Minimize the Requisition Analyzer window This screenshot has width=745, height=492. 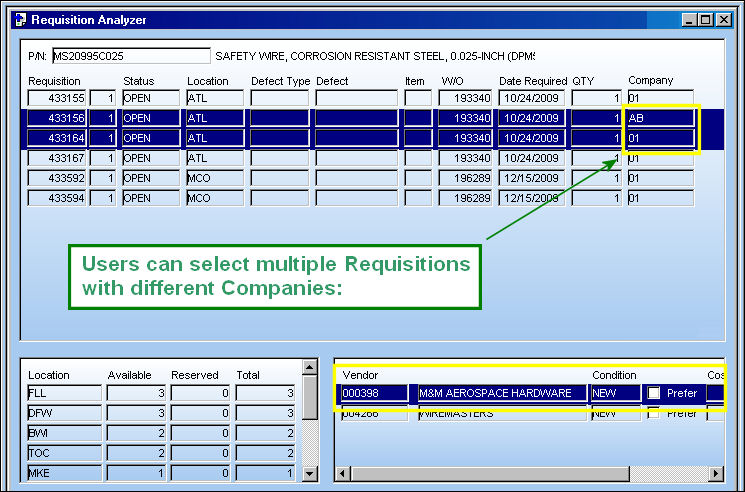point(689,20)
